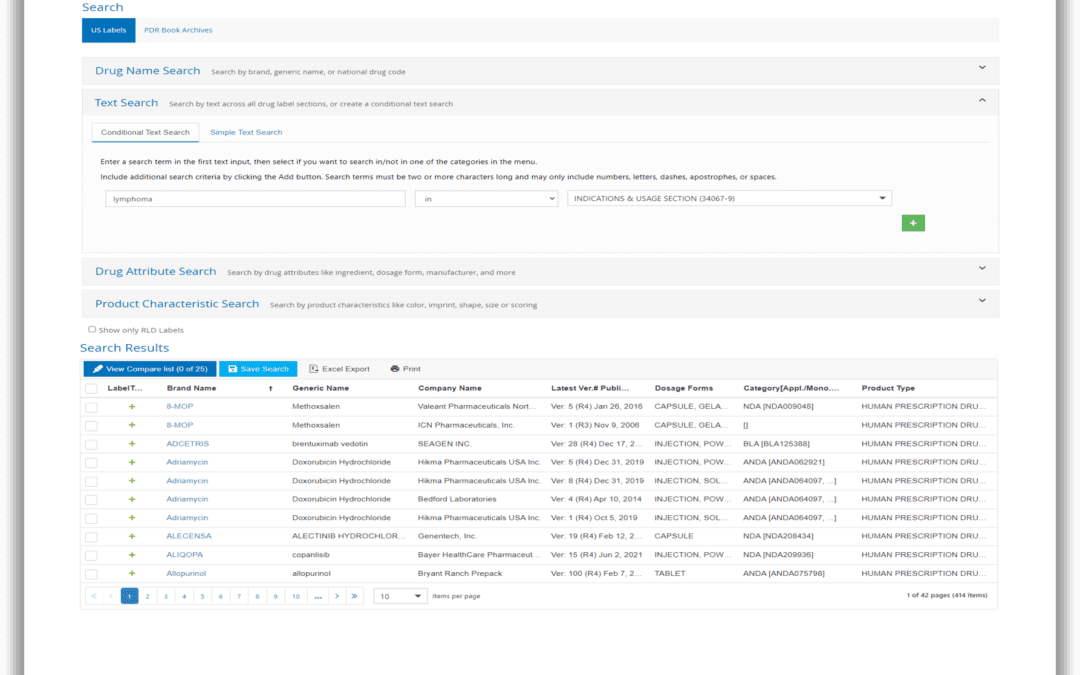Expand the Drug Name Search panel
Viewport: 1080px width, 675px height.
point(982,68)
